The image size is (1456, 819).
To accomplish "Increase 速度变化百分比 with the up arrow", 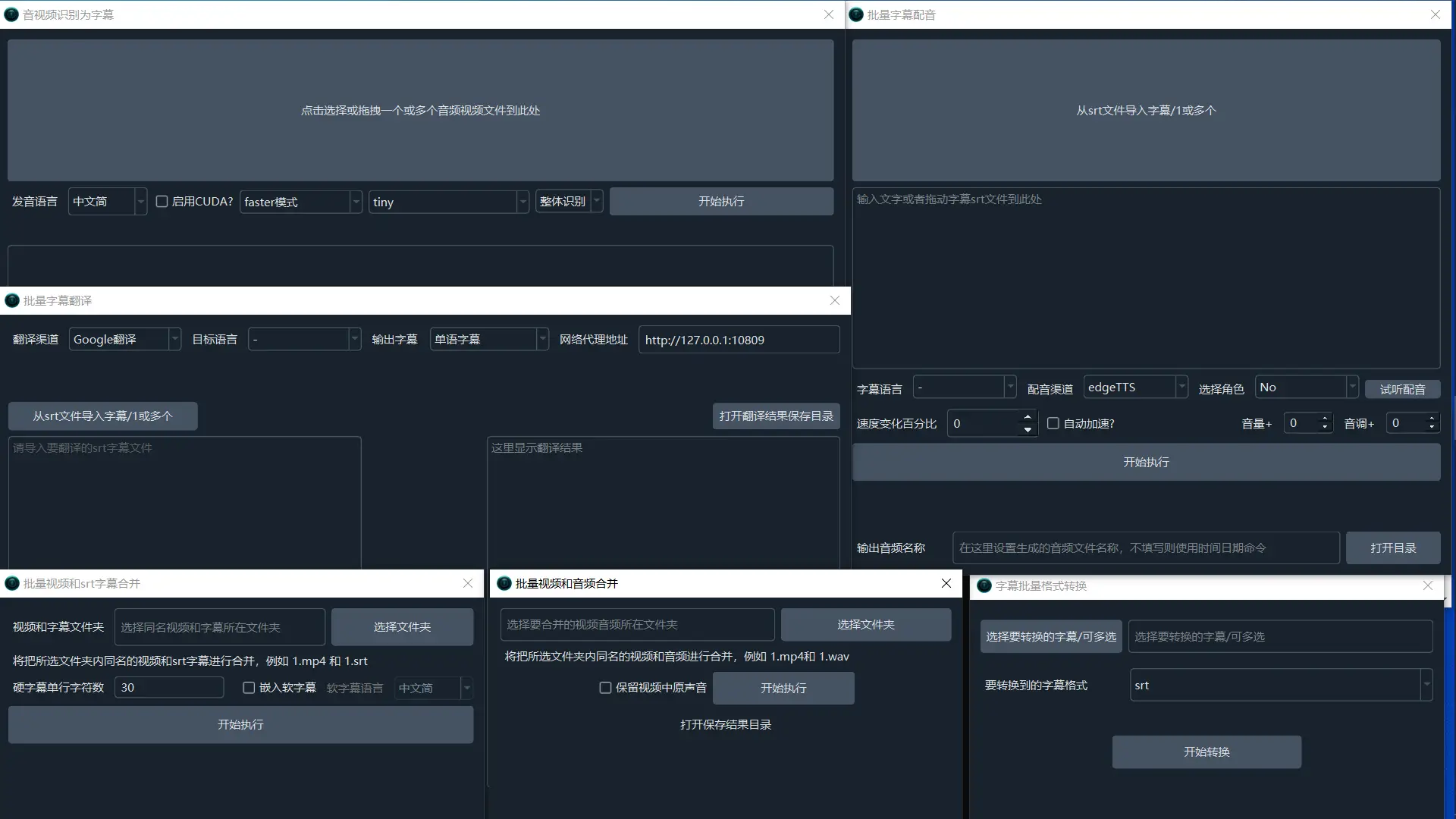I will coord(1028,417).
